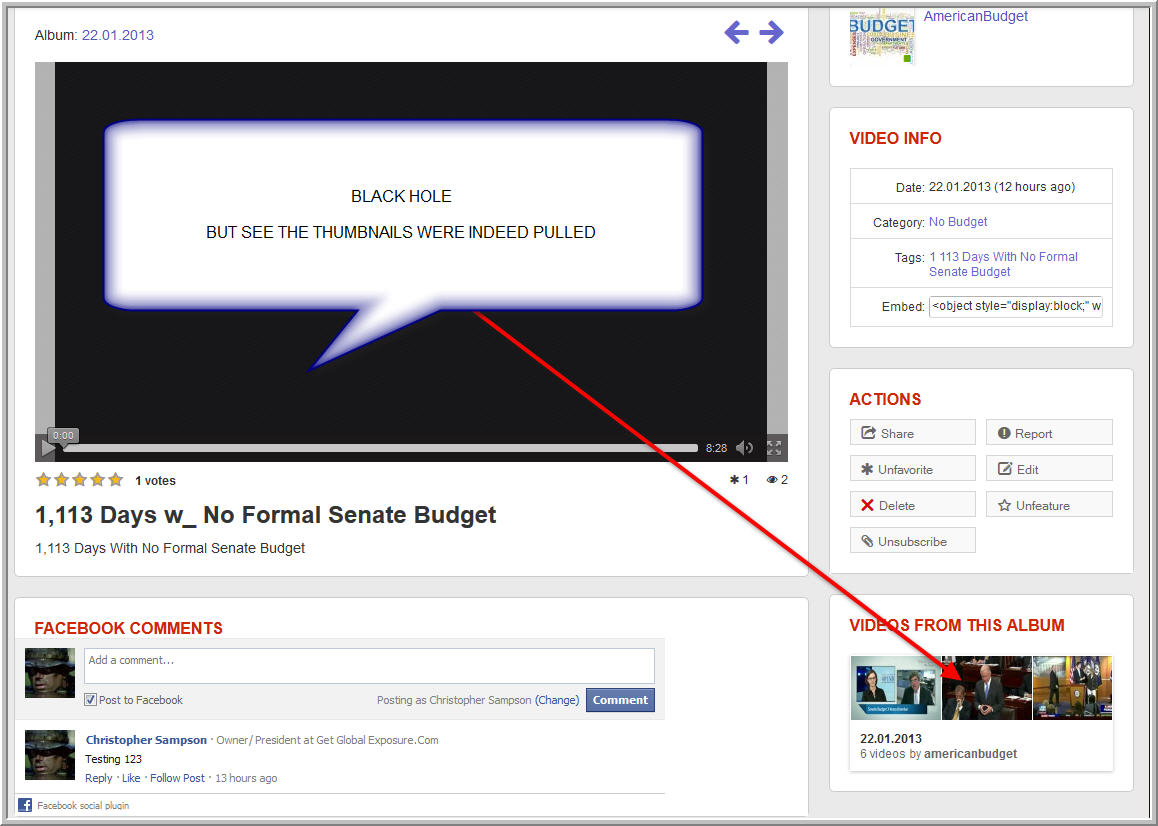Viewport: 1158px width, 826px height.
Task: Select the embed code text field
Action: click(x=1015, y=307)
